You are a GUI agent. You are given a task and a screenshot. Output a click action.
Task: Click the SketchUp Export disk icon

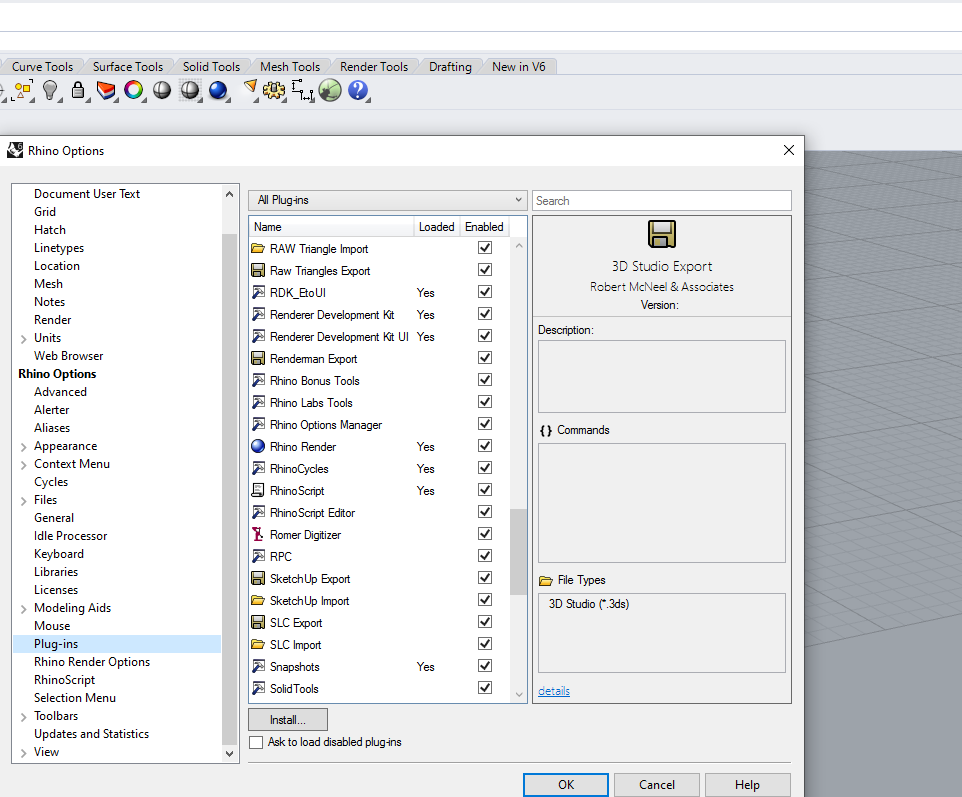click(x=258, y=579)
